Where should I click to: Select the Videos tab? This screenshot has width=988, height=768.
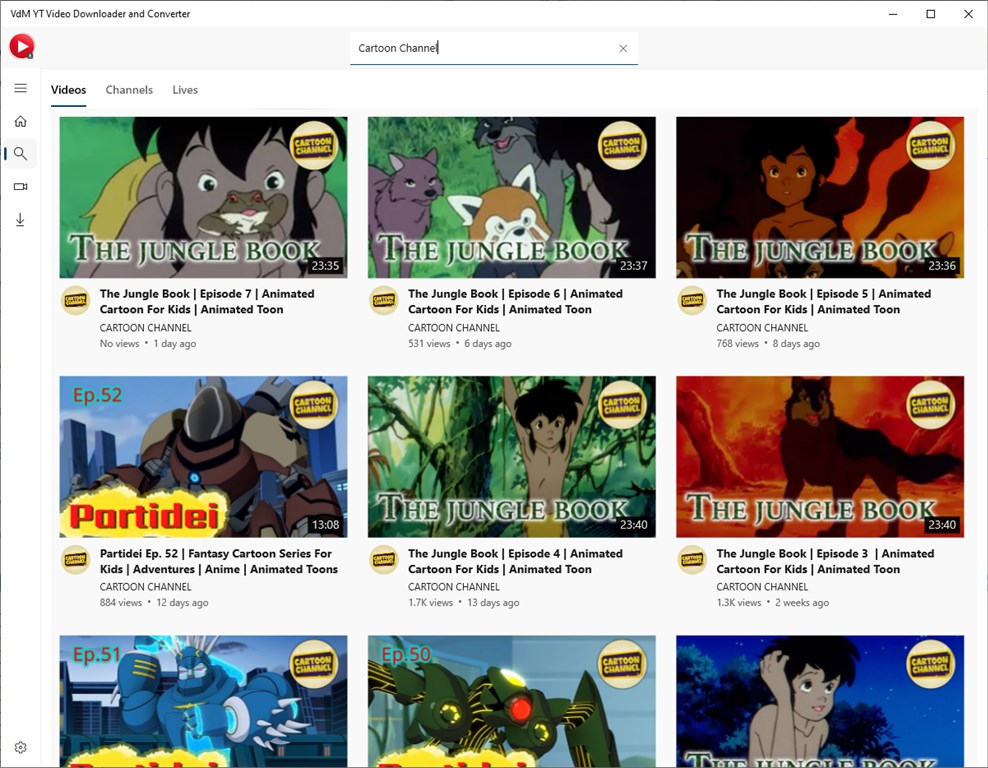69,90
